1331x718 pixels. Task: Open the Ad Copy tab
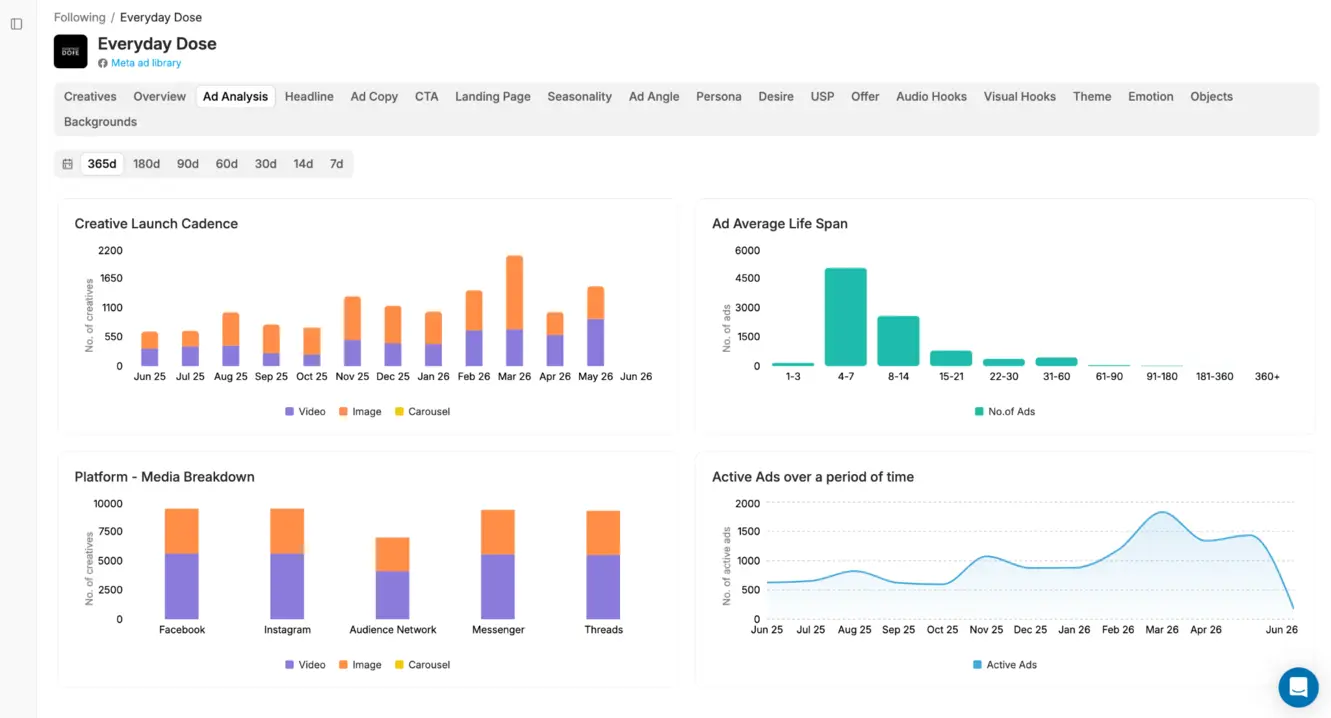[x=374, y=97]
